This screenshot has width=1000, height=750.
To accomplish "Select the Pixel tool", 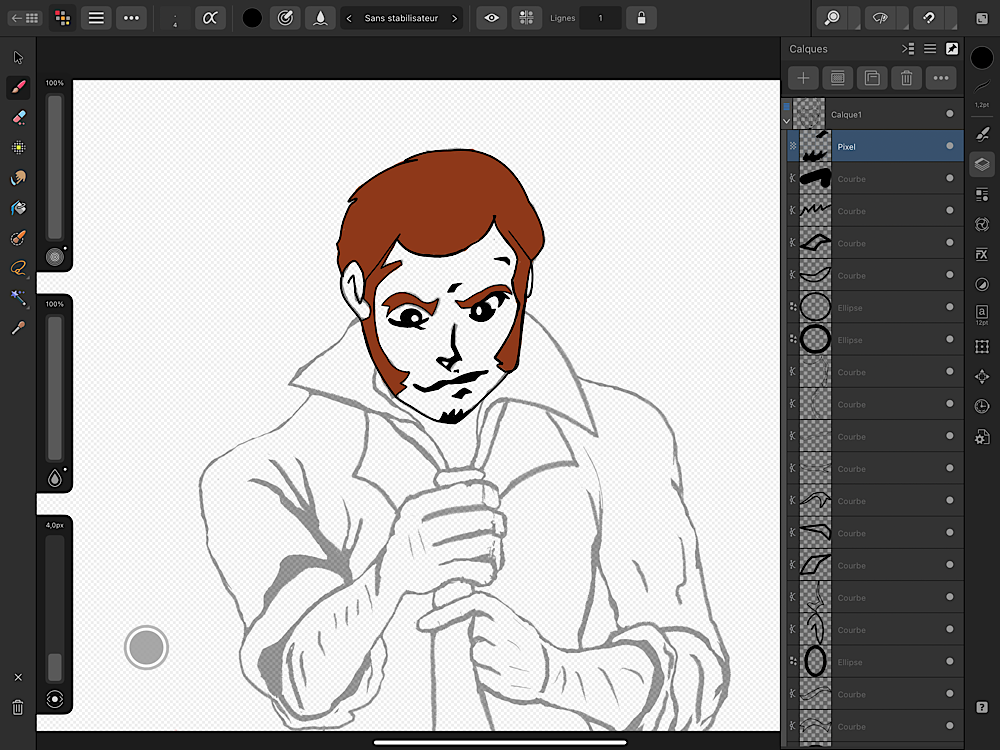I will (18, 147).
